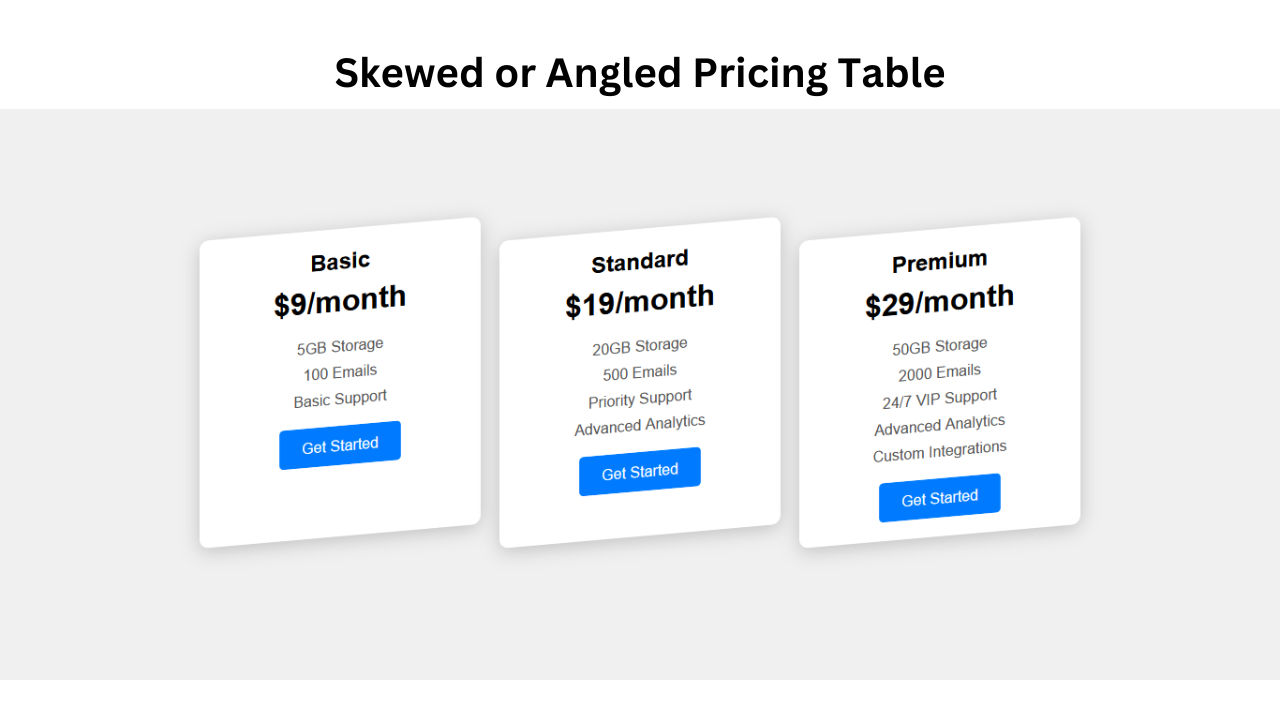This screenshot has height=720, width=1280.
Task: Click the Advanced Analytics feature on Standard
Action: click(x=639, y=423)
